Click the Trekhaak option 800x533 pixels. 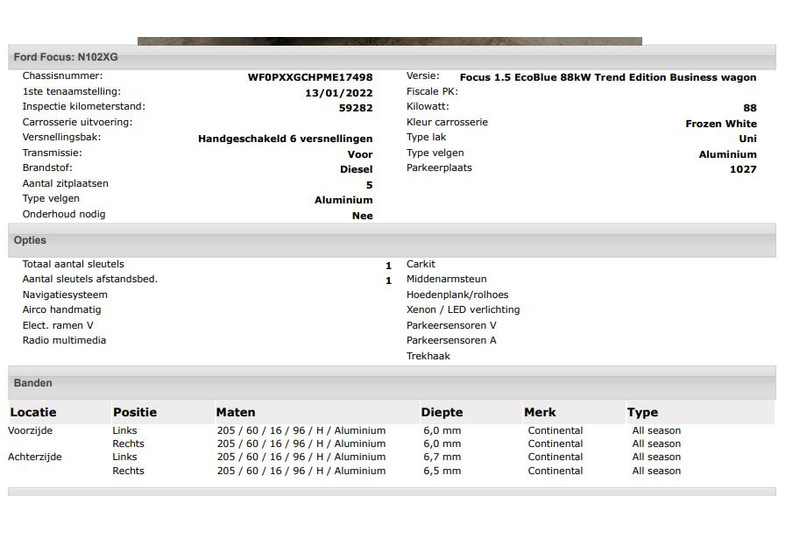point(428,356)
